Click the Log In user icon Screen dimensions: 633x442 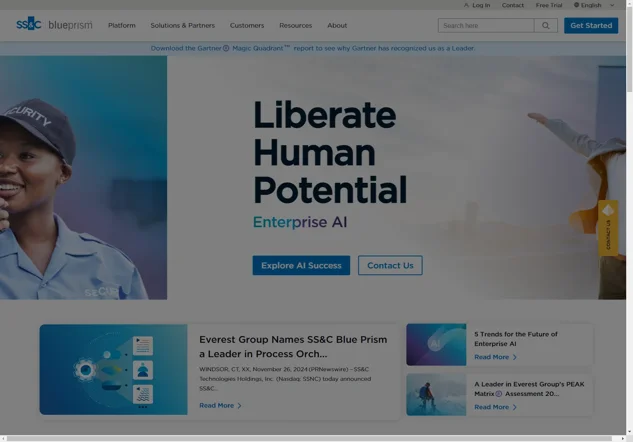pos(466,5)
